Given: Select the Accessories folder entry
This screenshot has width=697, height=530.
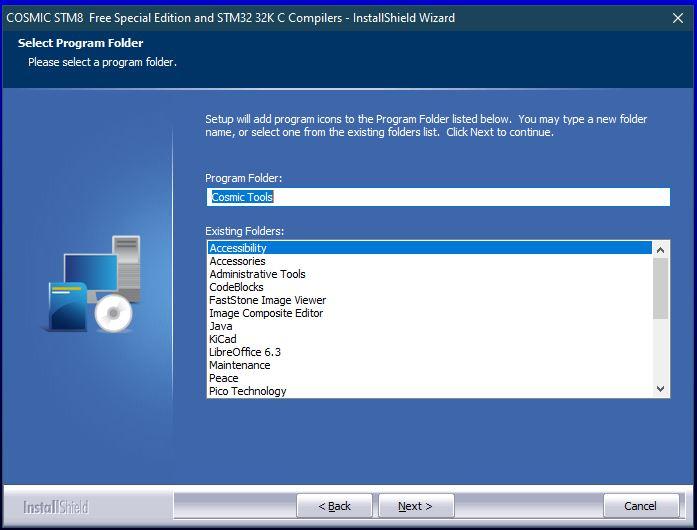Looking at the screenshot, I should 429,261.
